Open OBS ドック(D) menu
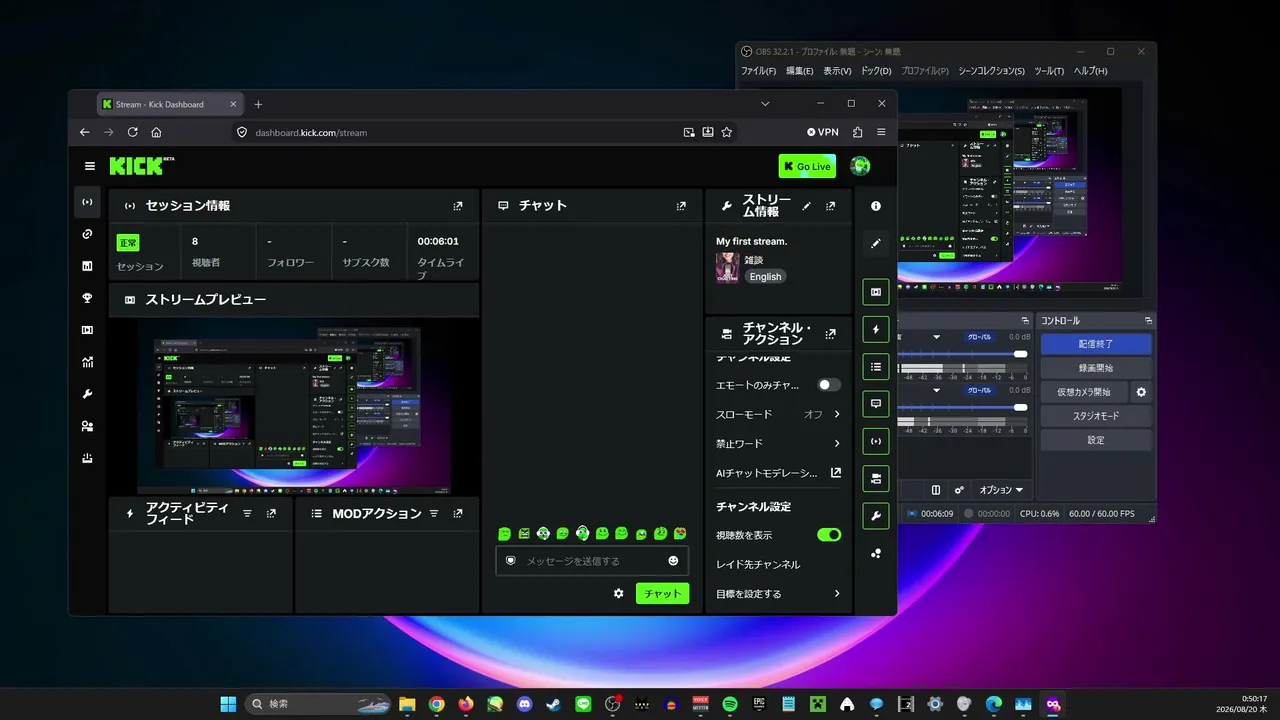1280x720 pixels. (876, 71)
